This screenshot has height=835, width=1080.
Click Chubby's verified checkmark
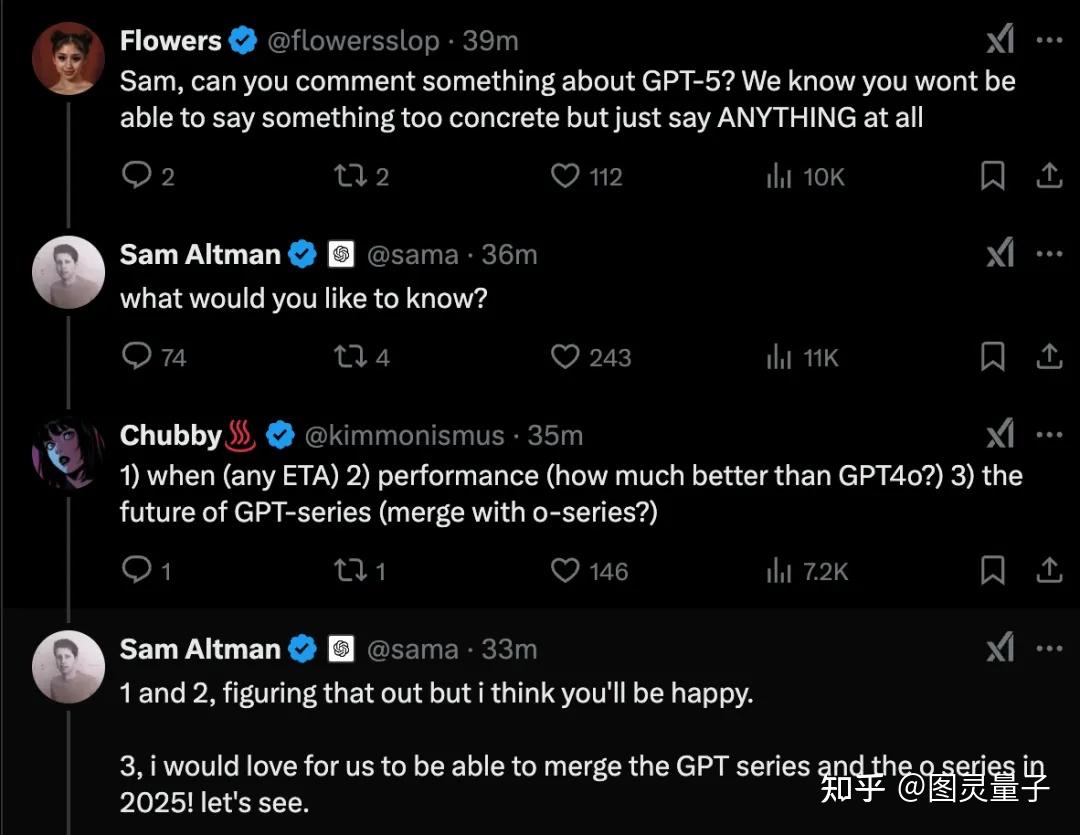point(279,434)
